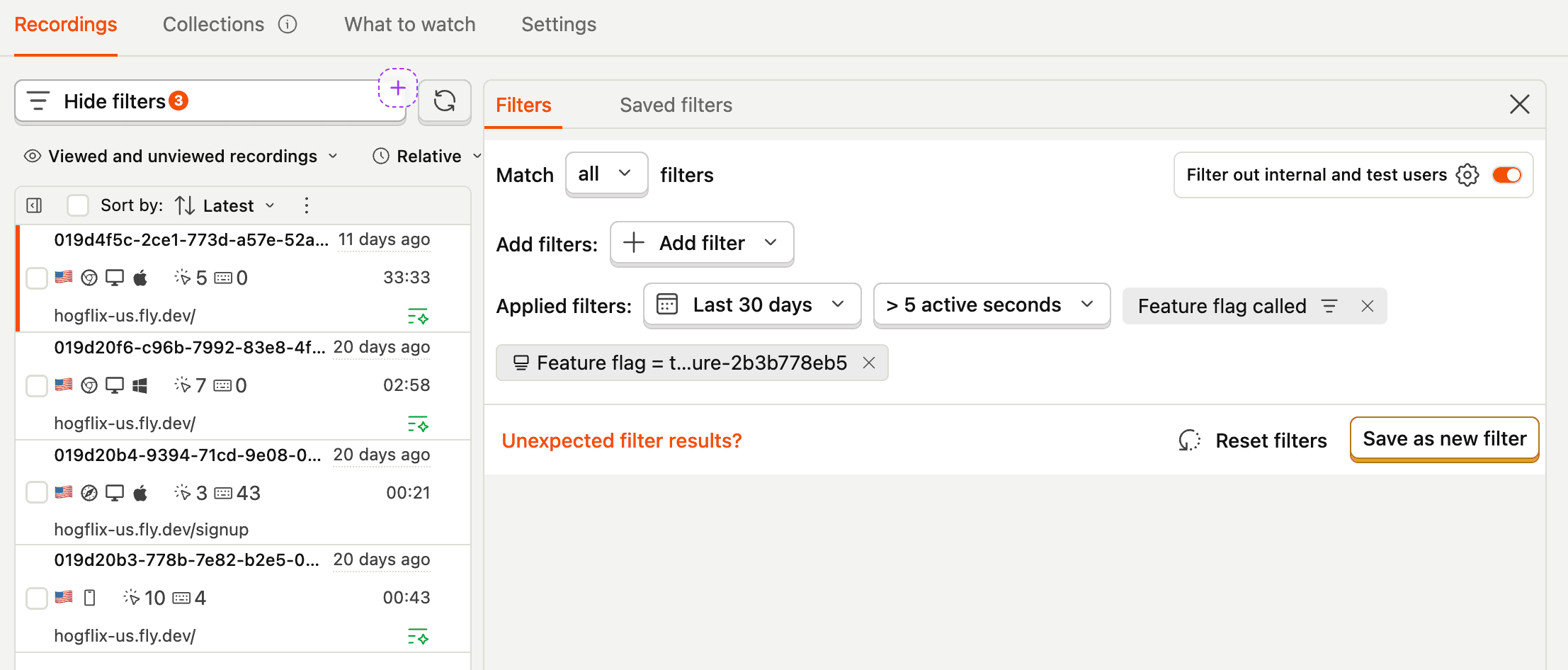The width and height of the screenshot is (1568, 670).
Task: Close the filters panel with X icon
Action: (1519, 105)
